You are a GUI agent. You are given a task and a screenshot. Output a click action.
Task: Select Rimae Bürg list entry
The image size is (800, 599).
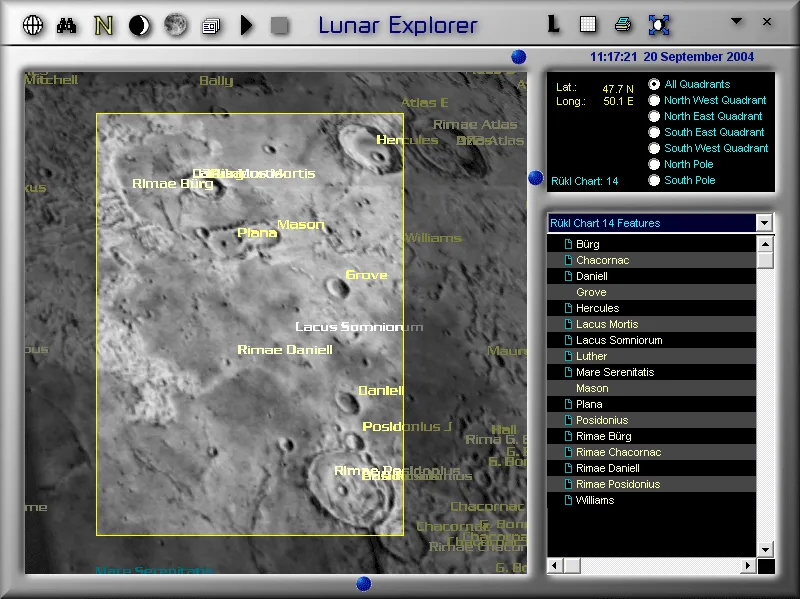(x=652, y=436)
